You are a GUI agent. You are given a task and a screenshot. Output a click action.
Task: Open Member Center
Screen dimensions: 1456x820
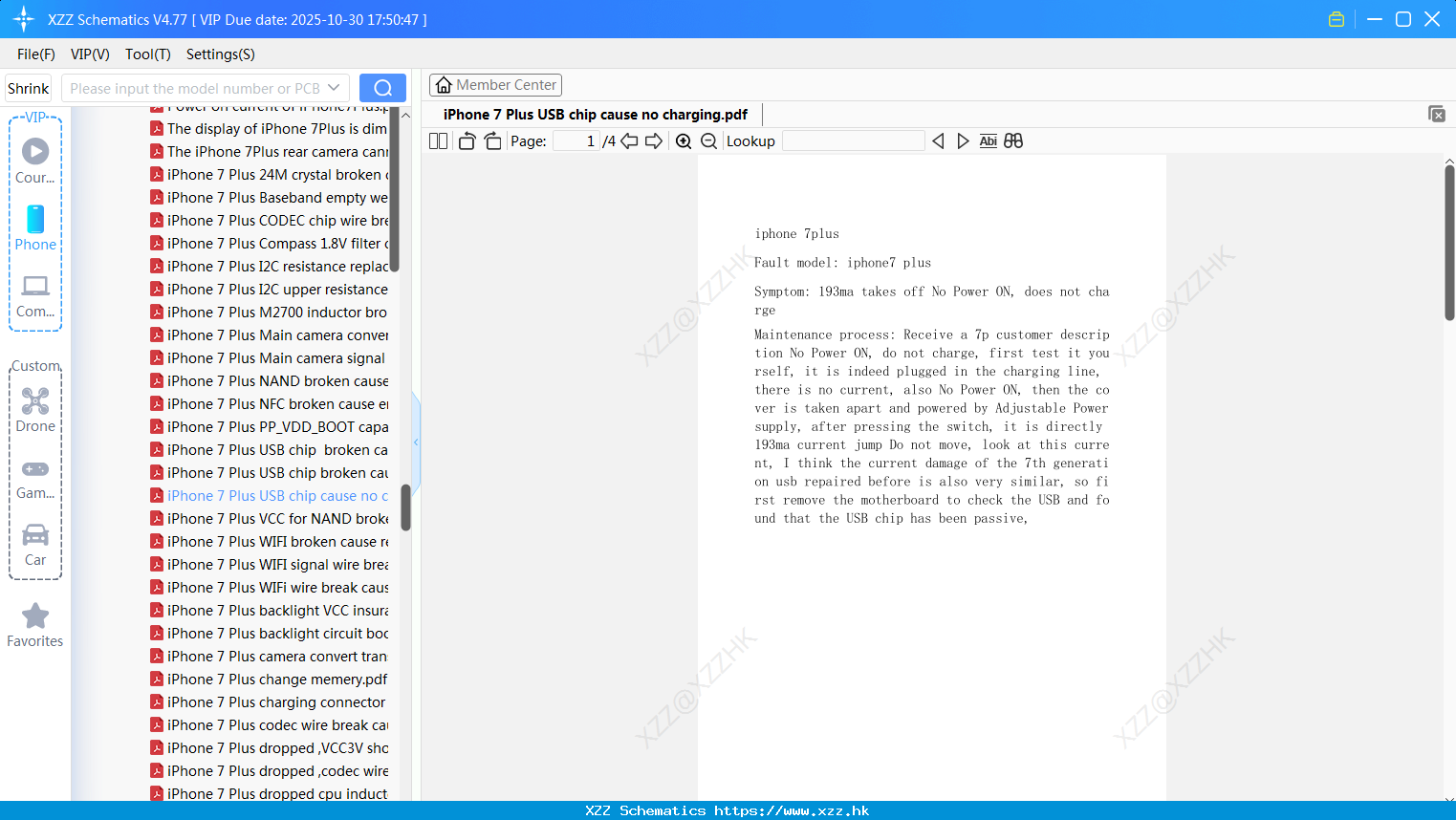point(495,85)
